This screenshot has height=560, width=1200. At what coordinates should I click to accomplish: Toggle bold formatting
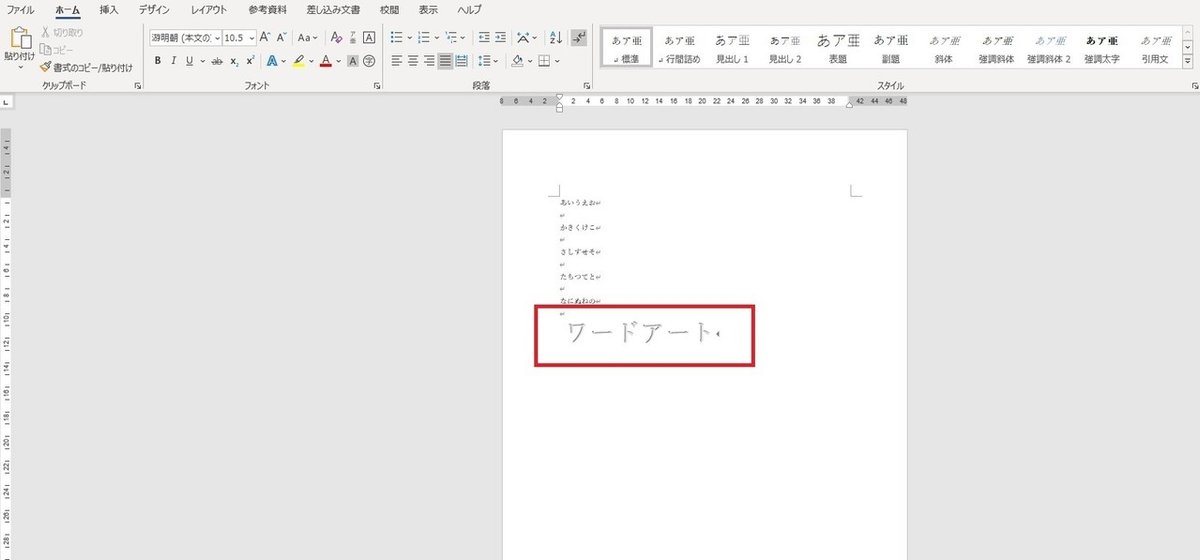point(158,61)
